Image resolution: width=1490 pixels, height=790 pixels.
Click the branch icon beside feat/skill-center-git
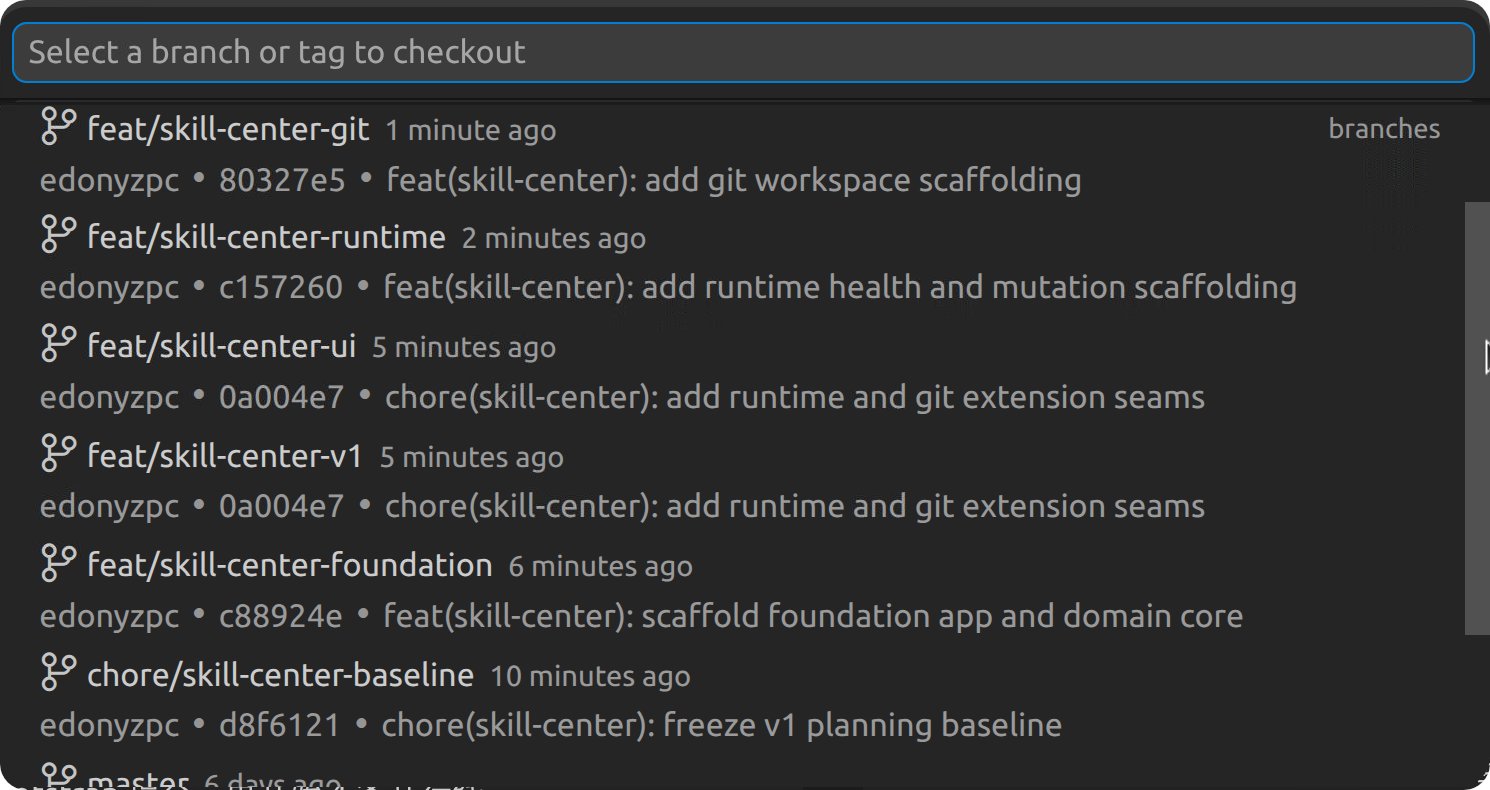click(x=58, y=127)
